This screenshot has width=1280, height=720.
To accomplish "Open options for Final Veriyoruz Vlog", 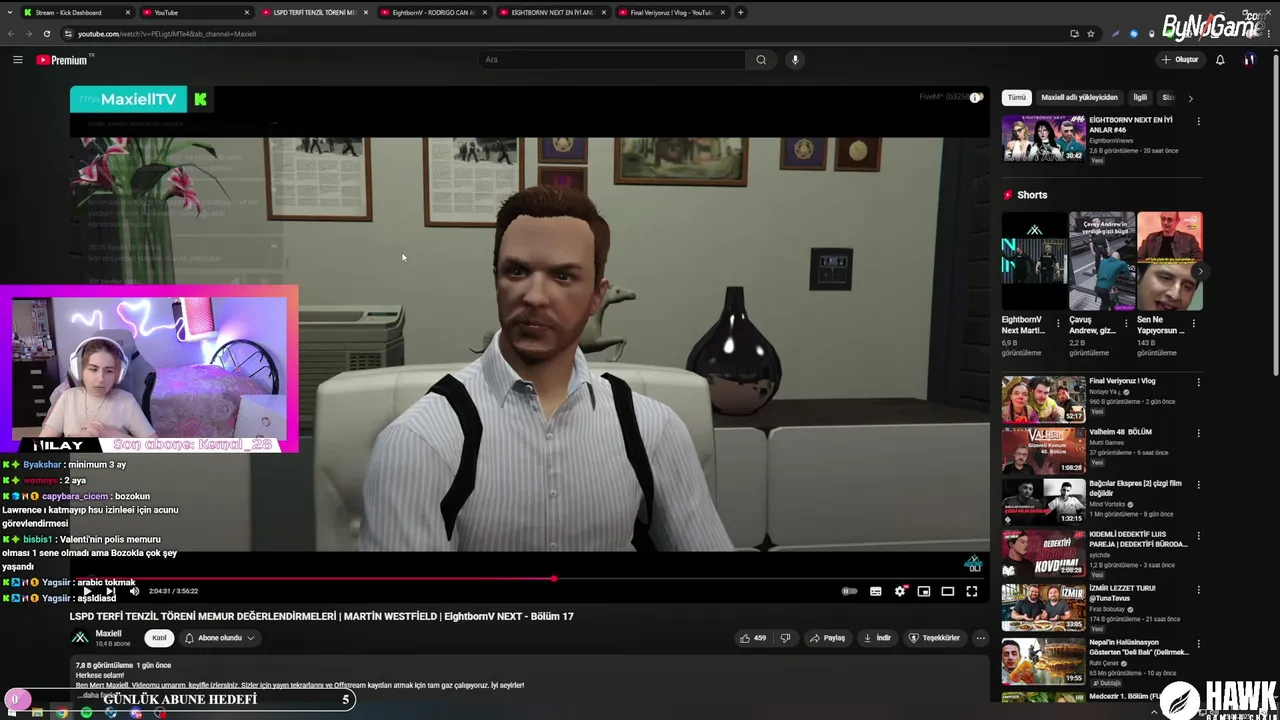I will [1198, 382].
